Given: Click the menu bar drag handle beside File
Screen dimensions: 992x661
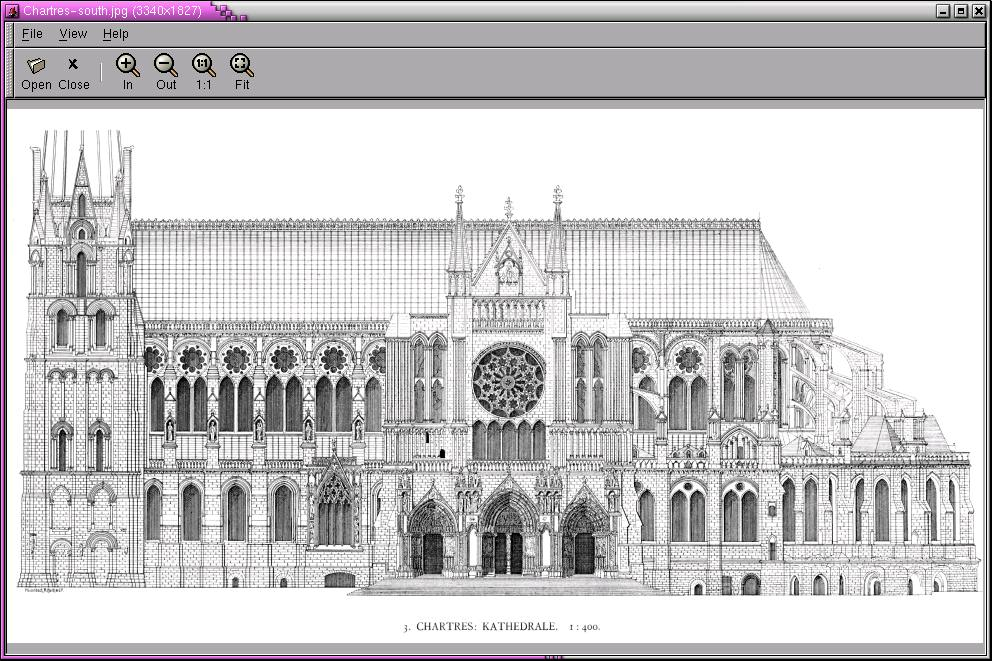Looking at the screenshot, I should [9, 34].
